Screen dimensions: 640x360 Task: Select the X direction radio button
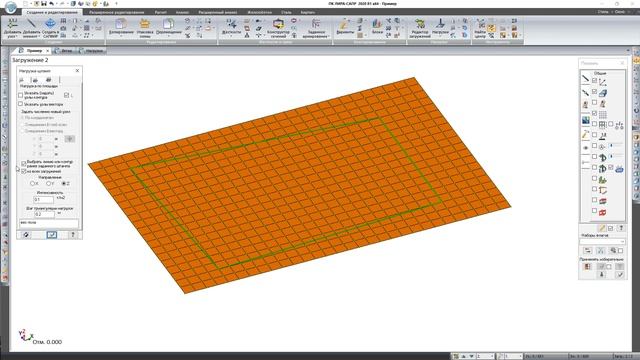(33, 184)
